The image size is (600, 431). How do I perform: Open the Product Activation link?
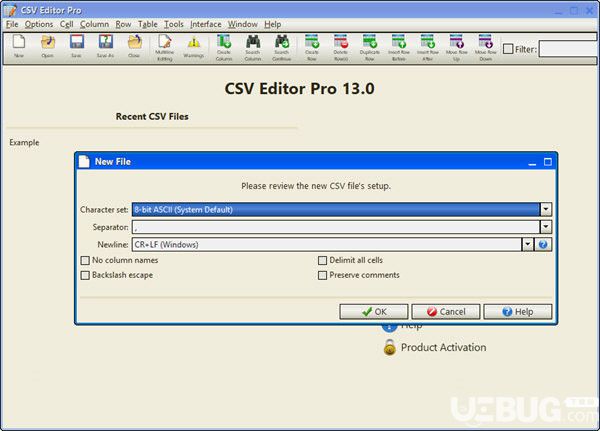point(443,347)
